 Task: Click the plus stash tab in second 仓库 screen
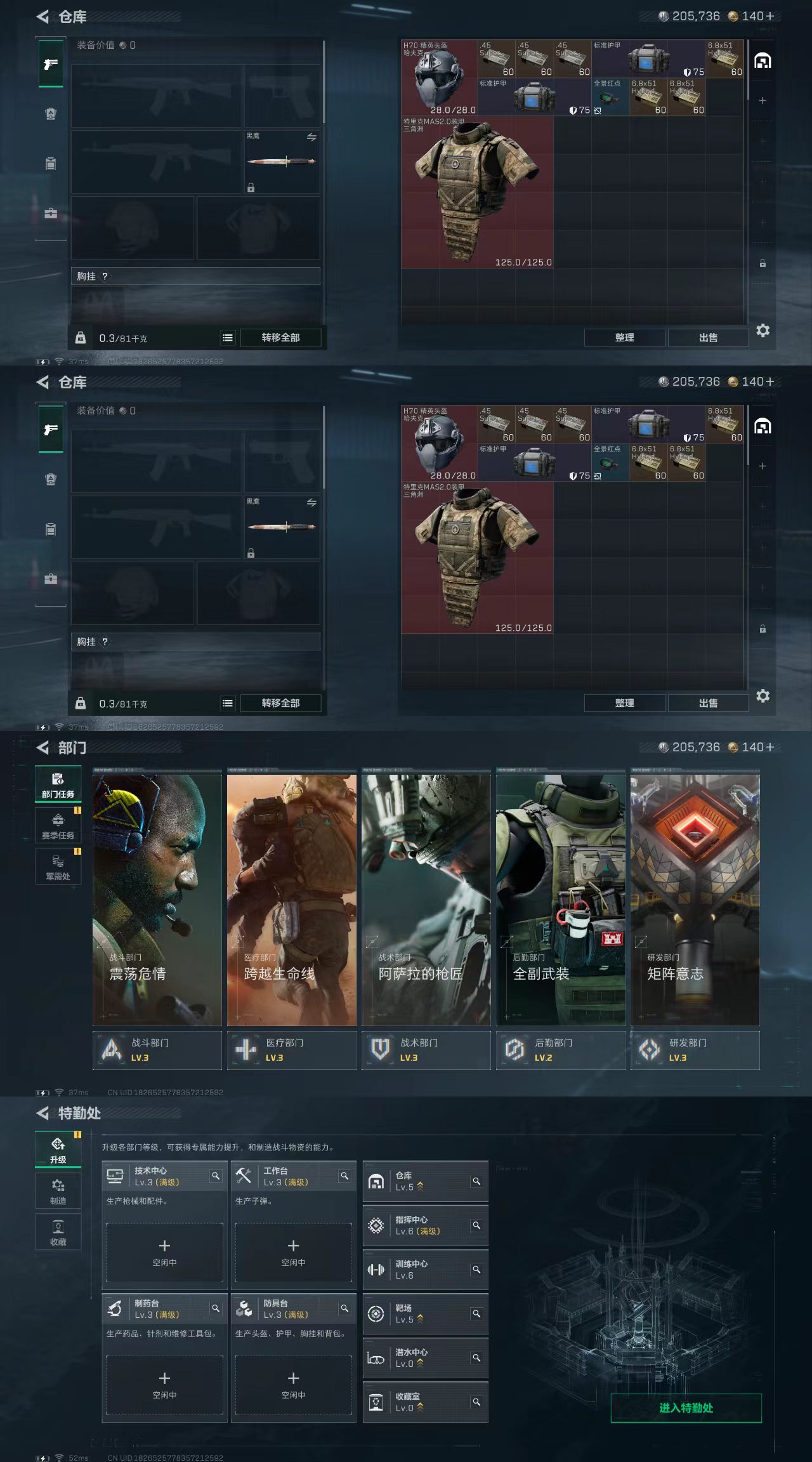pos(763,466)
